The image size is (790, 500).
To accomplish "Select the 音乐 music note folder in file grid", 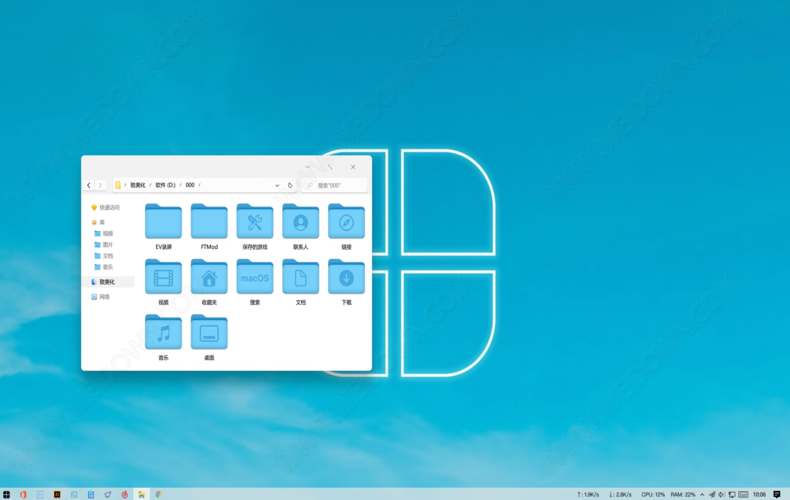I will click(x=163, y=337).
